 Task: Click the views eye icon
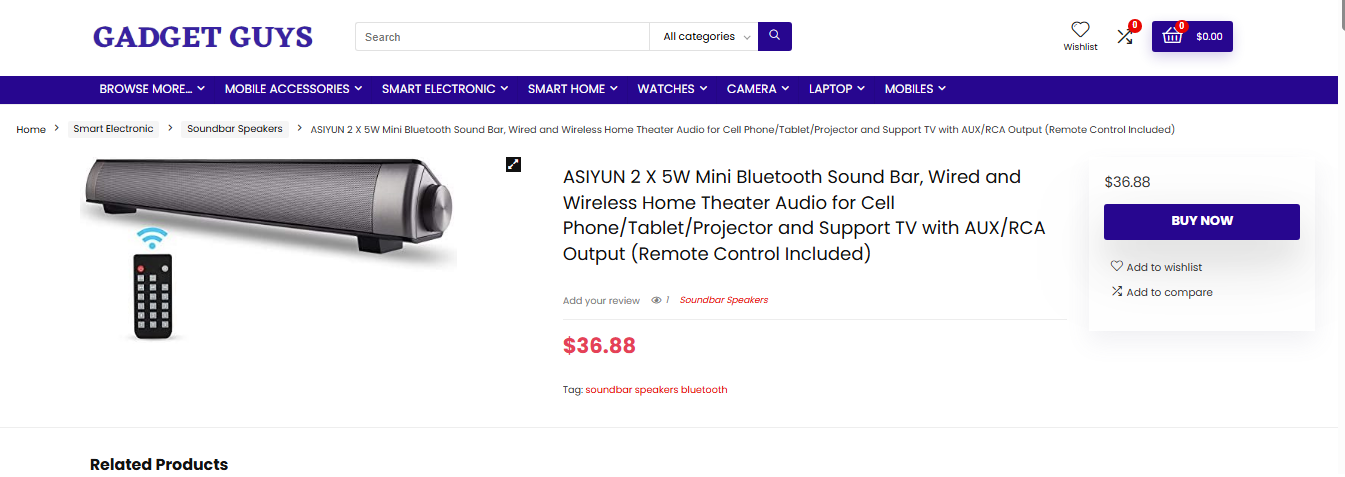point(656,300)
